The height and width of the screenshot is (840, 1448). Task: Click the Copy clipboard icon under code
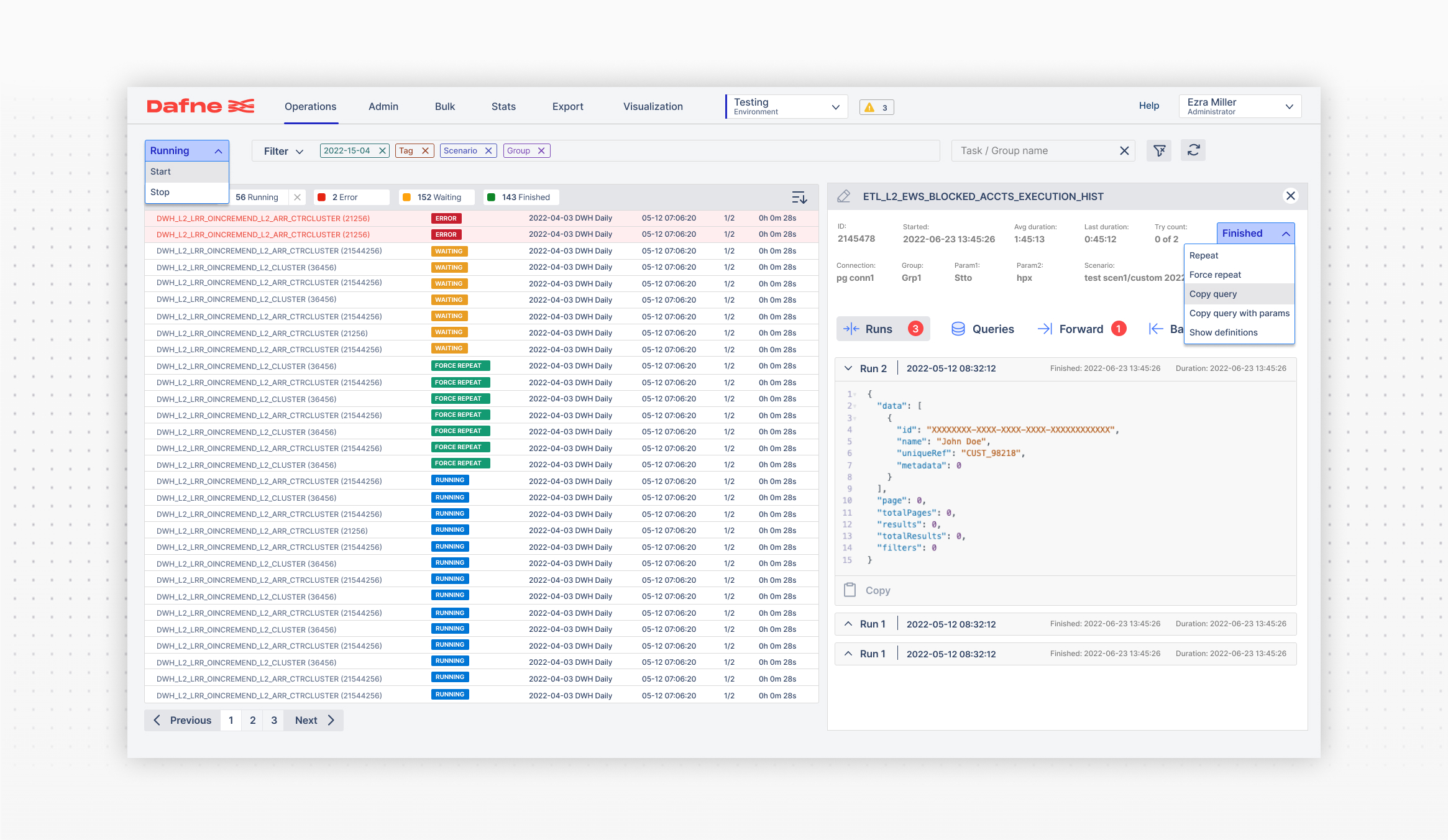click(850, 590)
